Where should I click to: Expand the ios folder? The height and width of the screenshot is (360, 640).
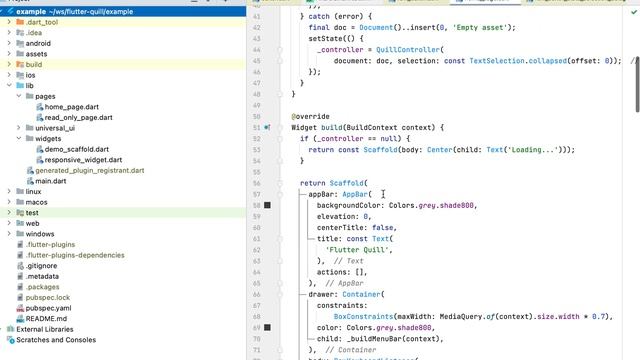coord(9,75)
